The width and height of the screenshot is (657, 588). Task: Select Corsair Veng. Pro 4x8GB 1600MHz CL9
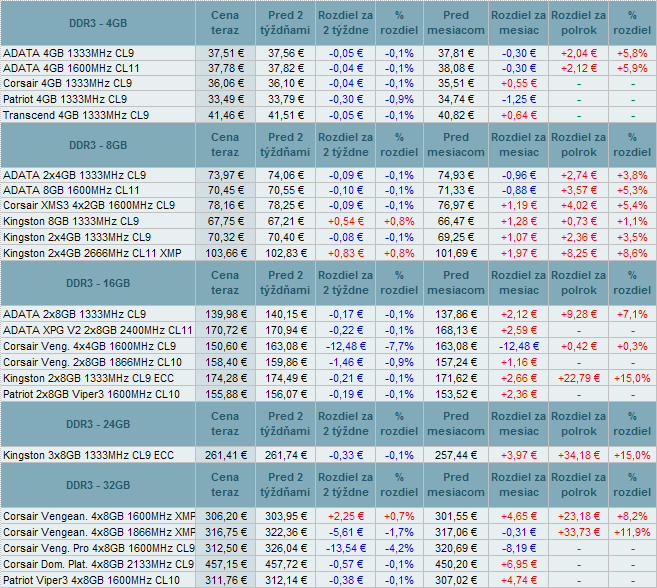pyautogui.click(x=99, y=548)
